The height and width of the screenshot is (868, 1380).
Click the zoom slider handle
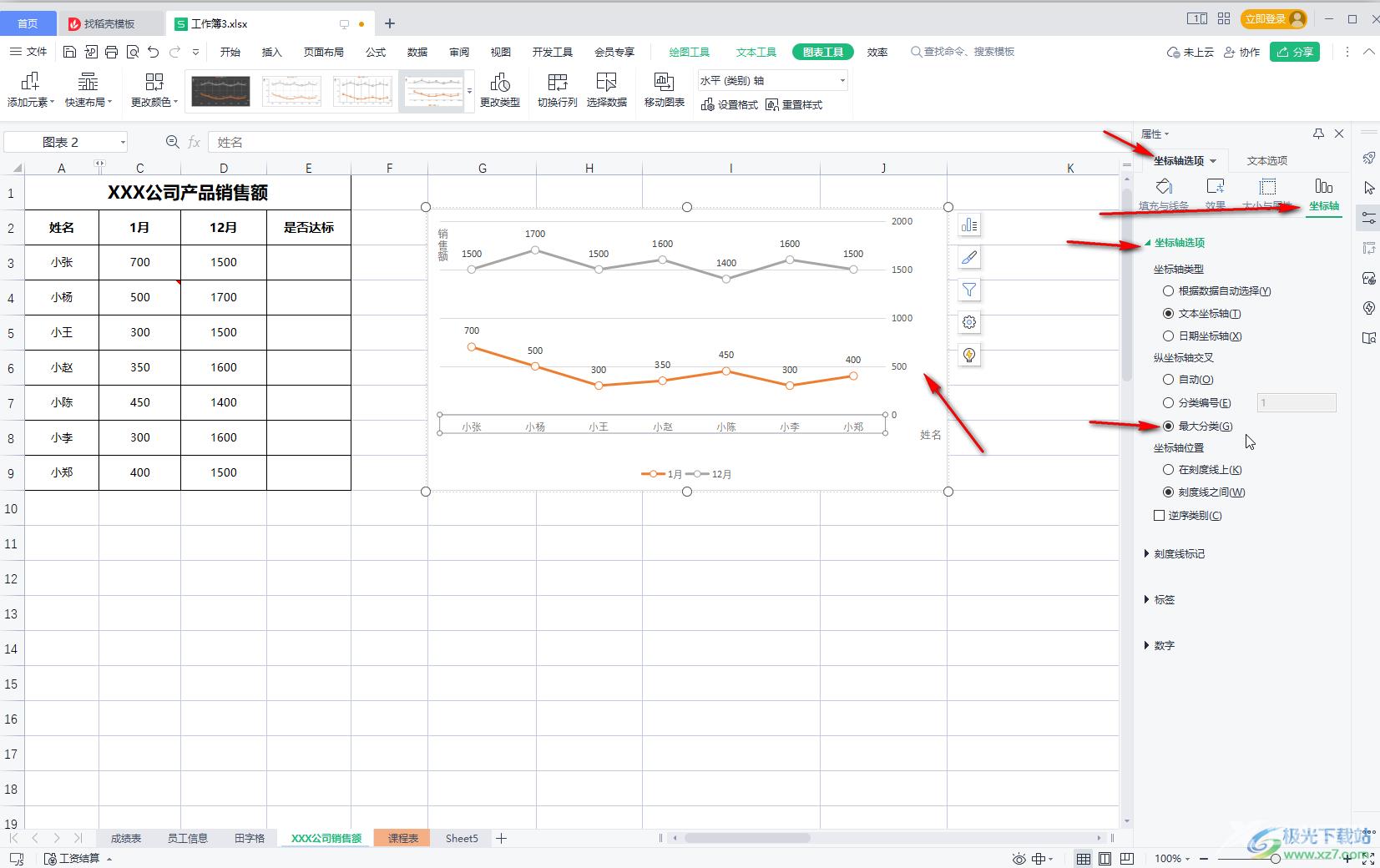(x=1275, y=858)
